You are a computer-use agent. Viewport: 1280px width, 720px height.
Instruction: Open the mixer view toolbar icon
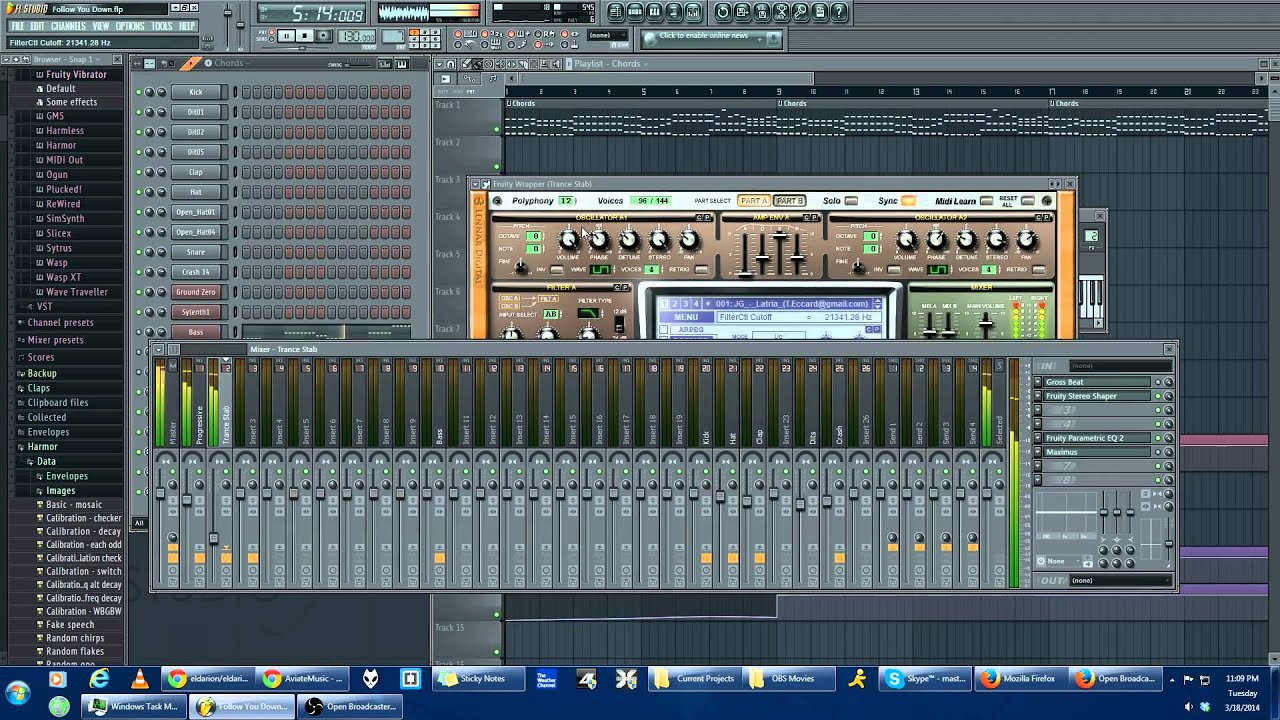pyautogui.click(x=693, y=12)
